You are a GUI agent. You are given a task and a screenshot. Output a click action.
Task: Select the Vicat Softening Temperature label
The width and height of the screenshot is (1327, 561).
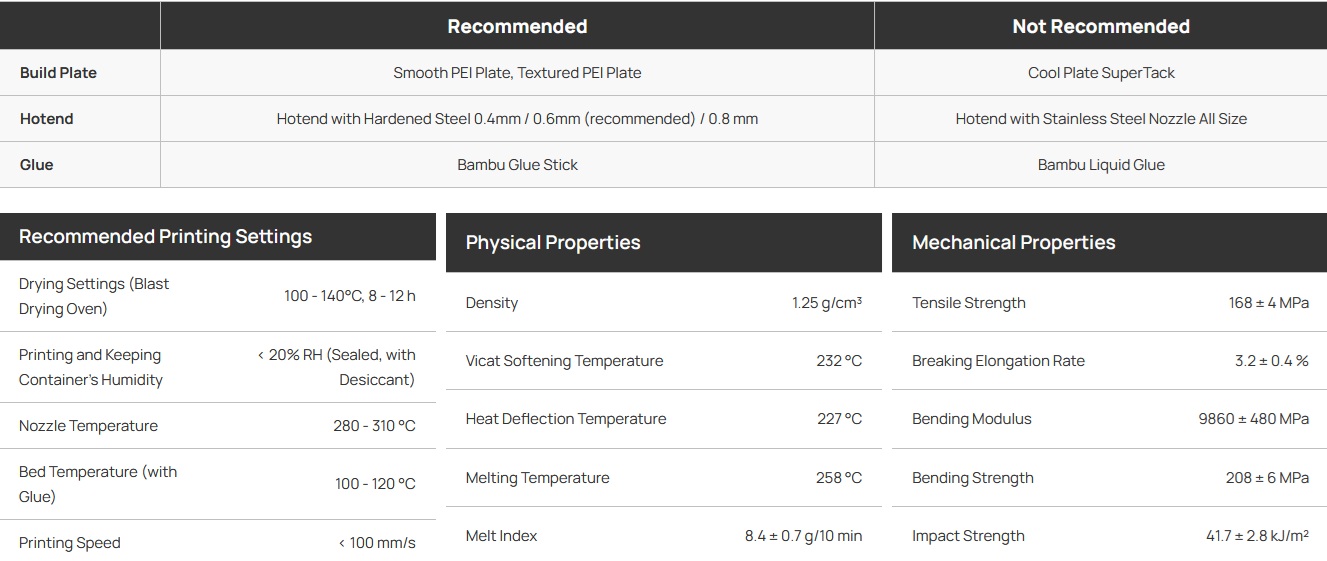coord(564,361)
